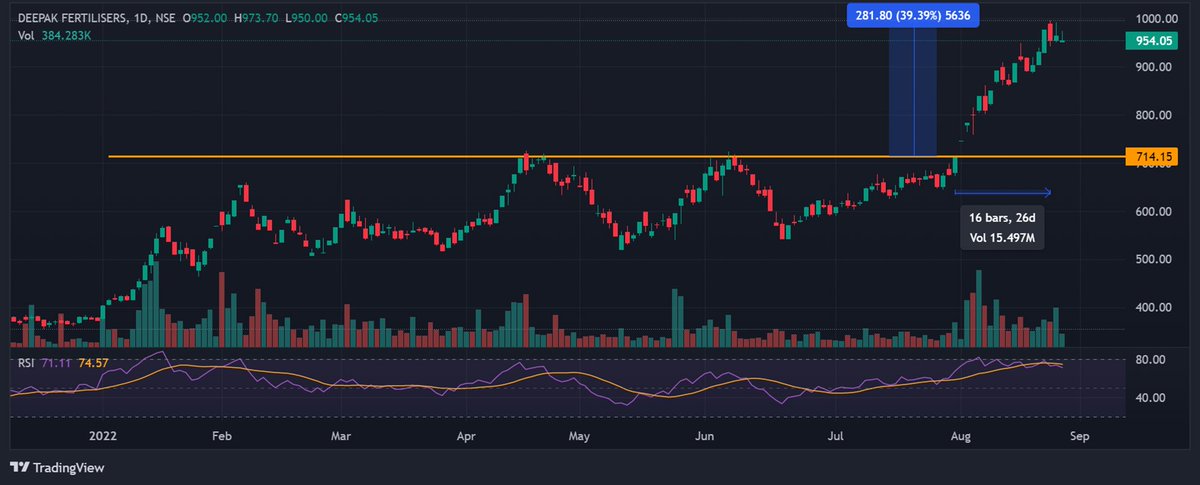Viewport: 1200px width, 485px height.
Task: Click the current price label 954.05
Action: point(1154,41)
